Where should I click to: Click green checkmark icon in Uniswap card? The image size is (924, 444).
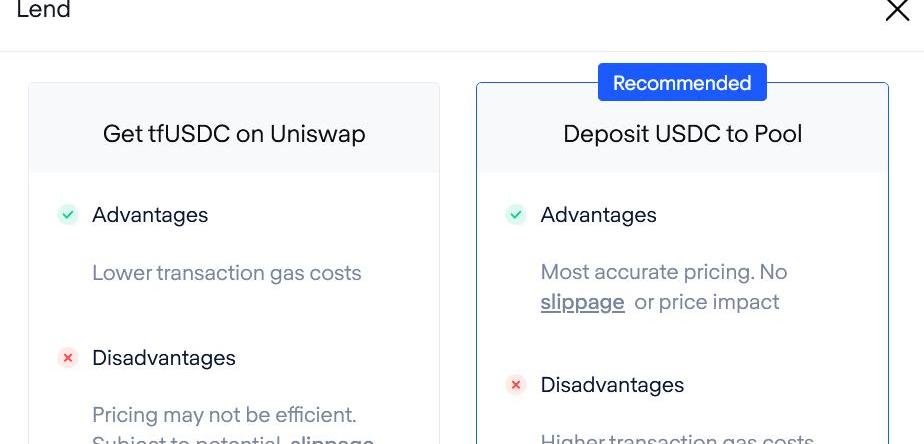[x=68, y=215]
